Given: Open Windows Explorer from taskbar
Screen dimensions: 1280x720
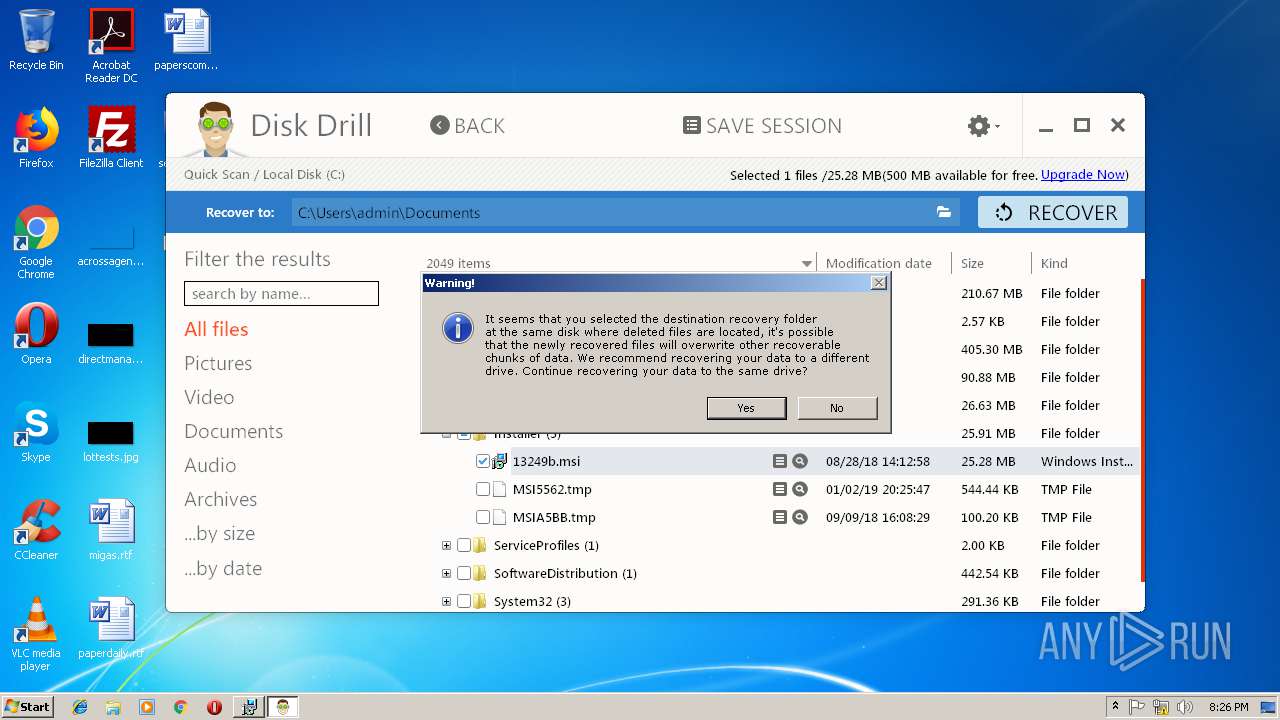Looking at the screenshot, I should (x=113, y=707).
